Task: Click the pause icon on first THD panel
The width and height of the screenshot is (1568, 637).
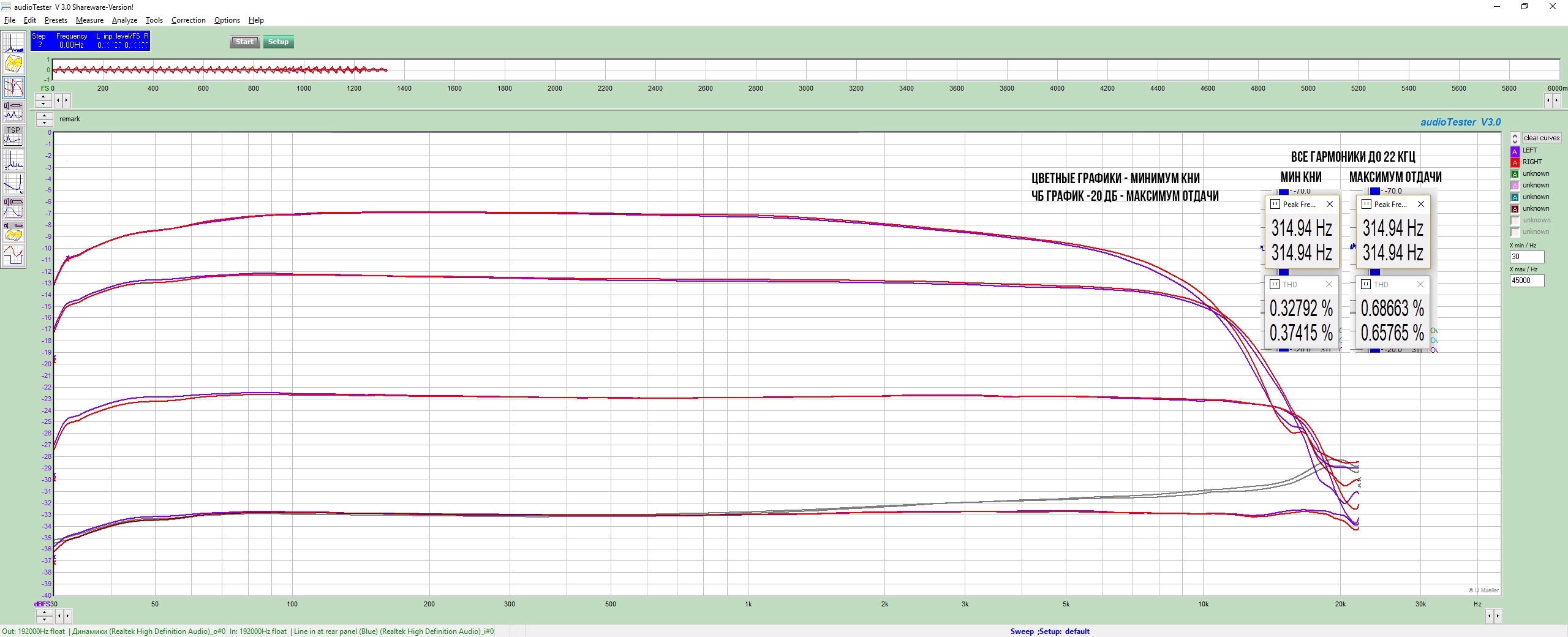Action: (1275, 284)
